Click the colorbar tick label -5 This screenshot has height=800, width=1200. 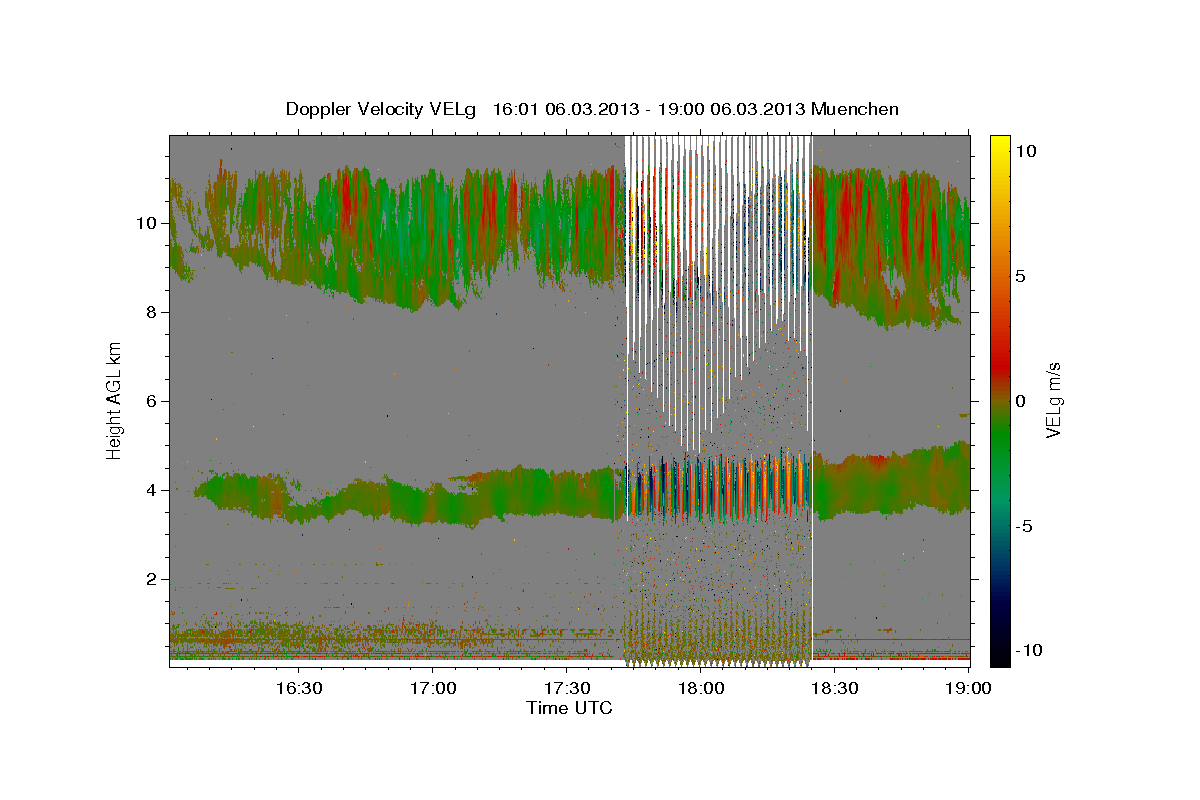(x=1024, y=526)
